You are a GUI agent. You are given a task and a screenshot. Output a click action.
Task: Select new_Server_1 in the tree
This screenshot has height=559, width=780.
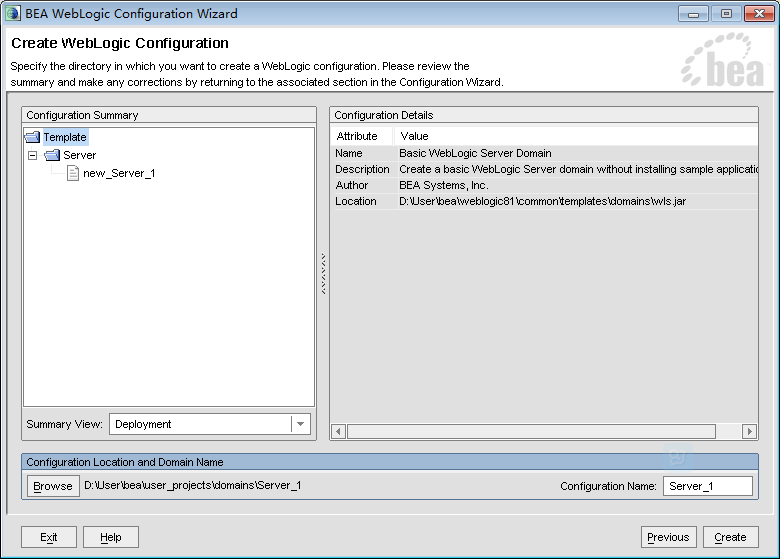119,173
